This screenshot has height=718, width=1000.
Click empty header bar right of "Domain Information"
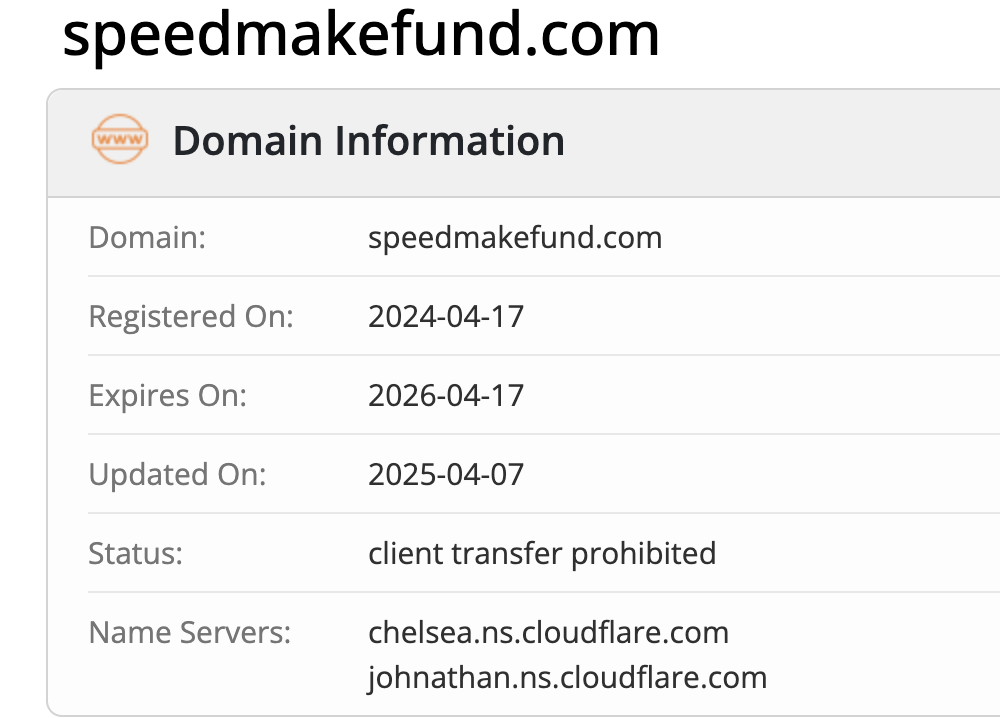tap(780, 141)
